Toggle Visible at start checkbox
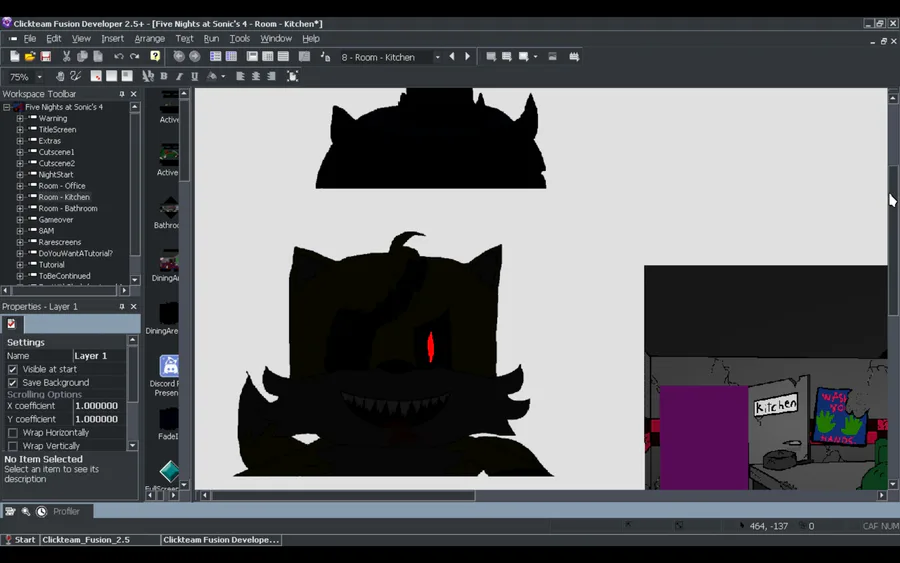 13,369
